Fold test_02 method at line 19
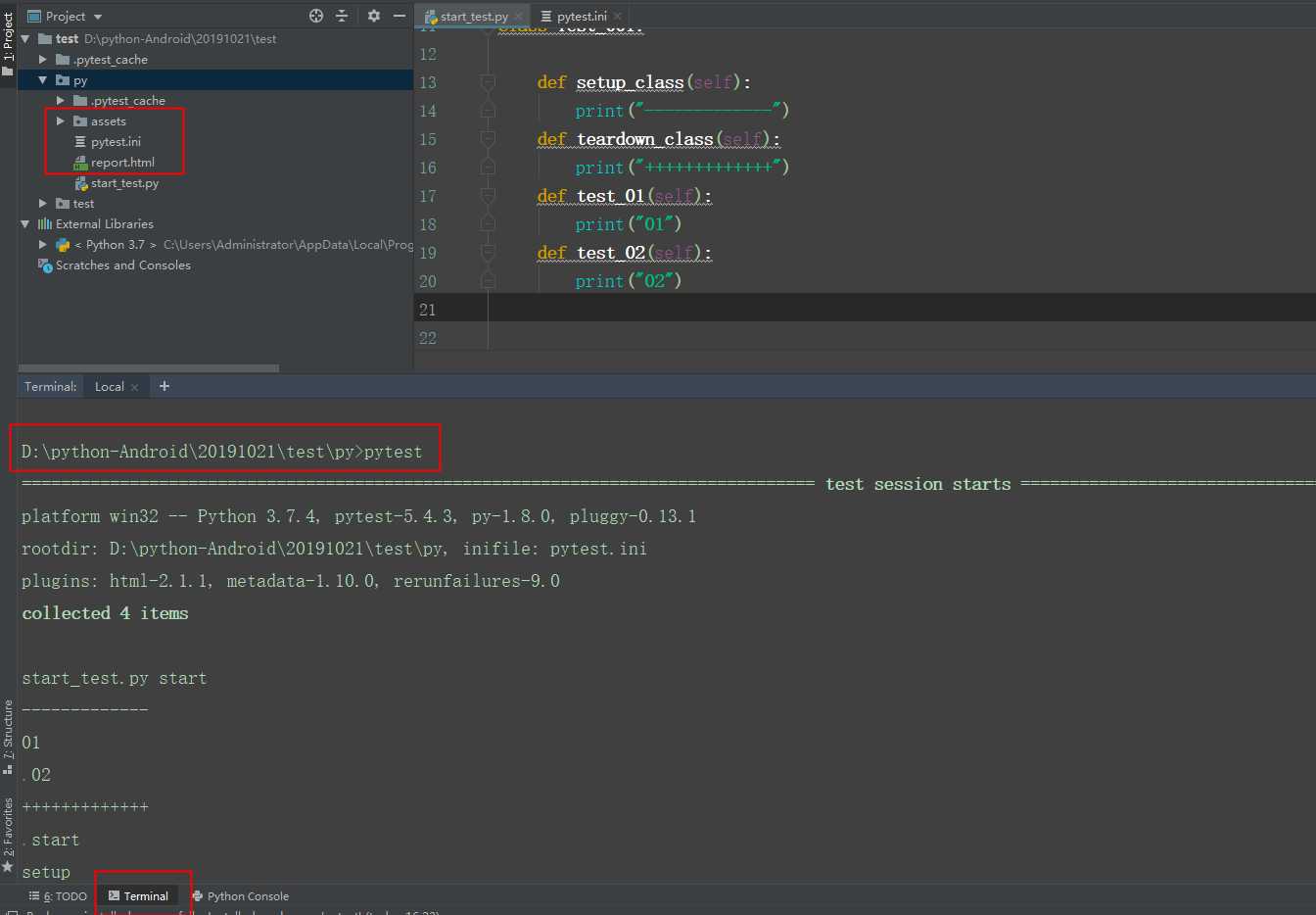The width and height of the screenshot is (1316, 915). pos(488,253)
